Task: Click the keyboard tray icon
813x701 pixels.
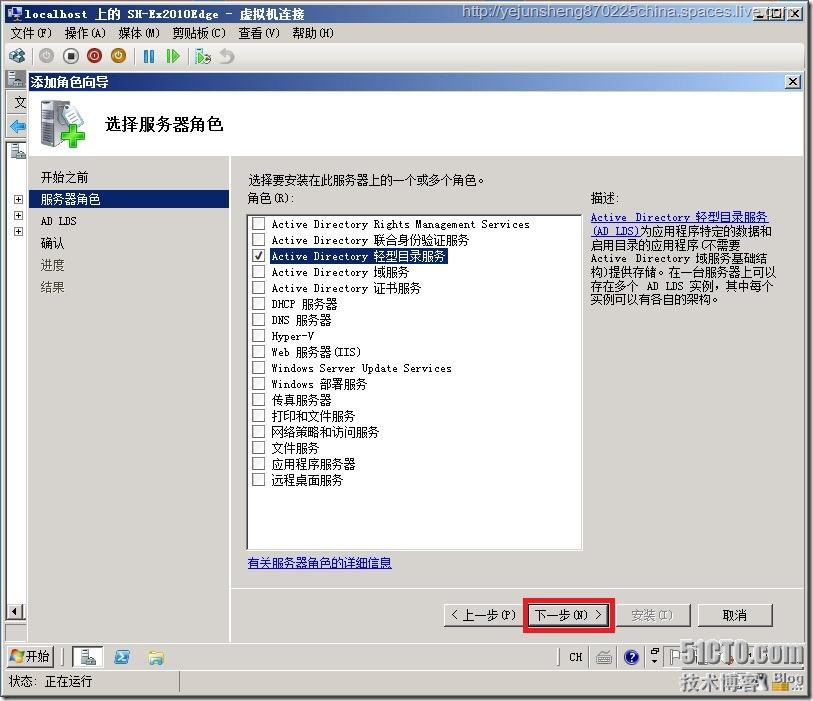Action: click(604, 657)
